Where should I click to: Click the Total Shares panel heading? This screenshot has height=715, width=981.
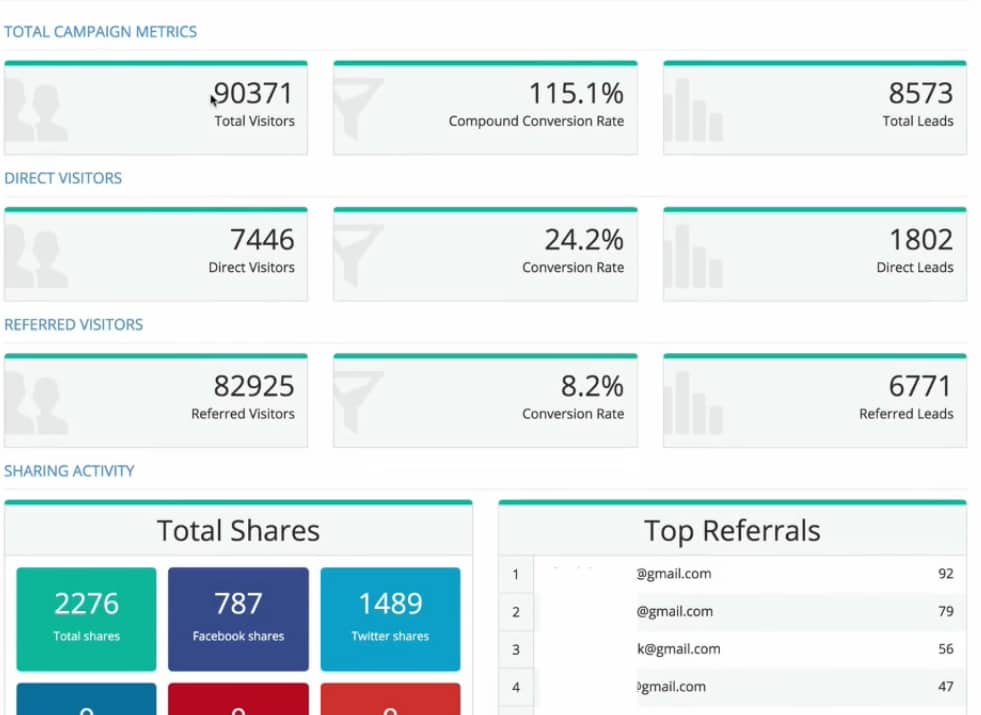pos(238,531)
